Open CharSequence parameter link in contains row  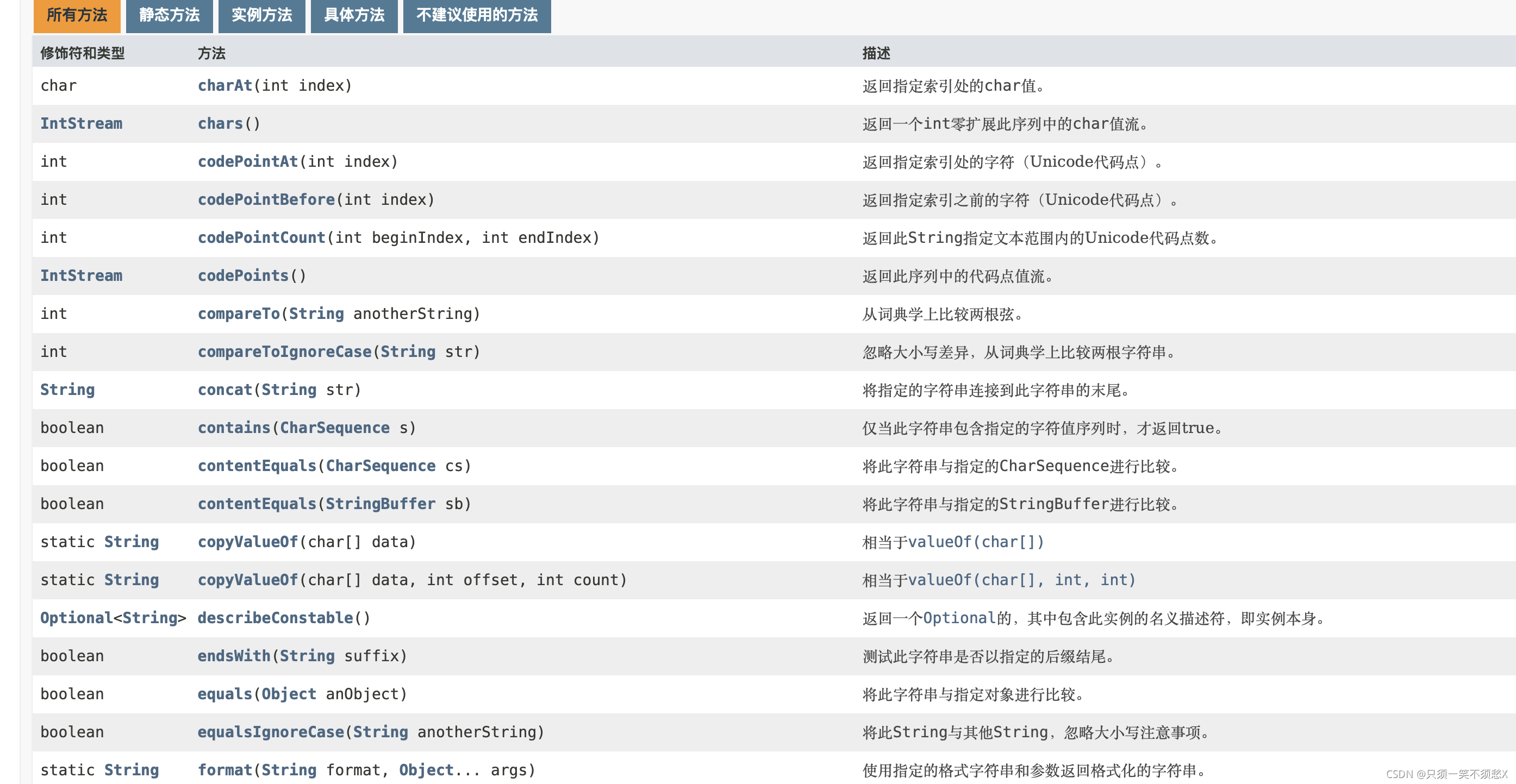pos(334,428)
